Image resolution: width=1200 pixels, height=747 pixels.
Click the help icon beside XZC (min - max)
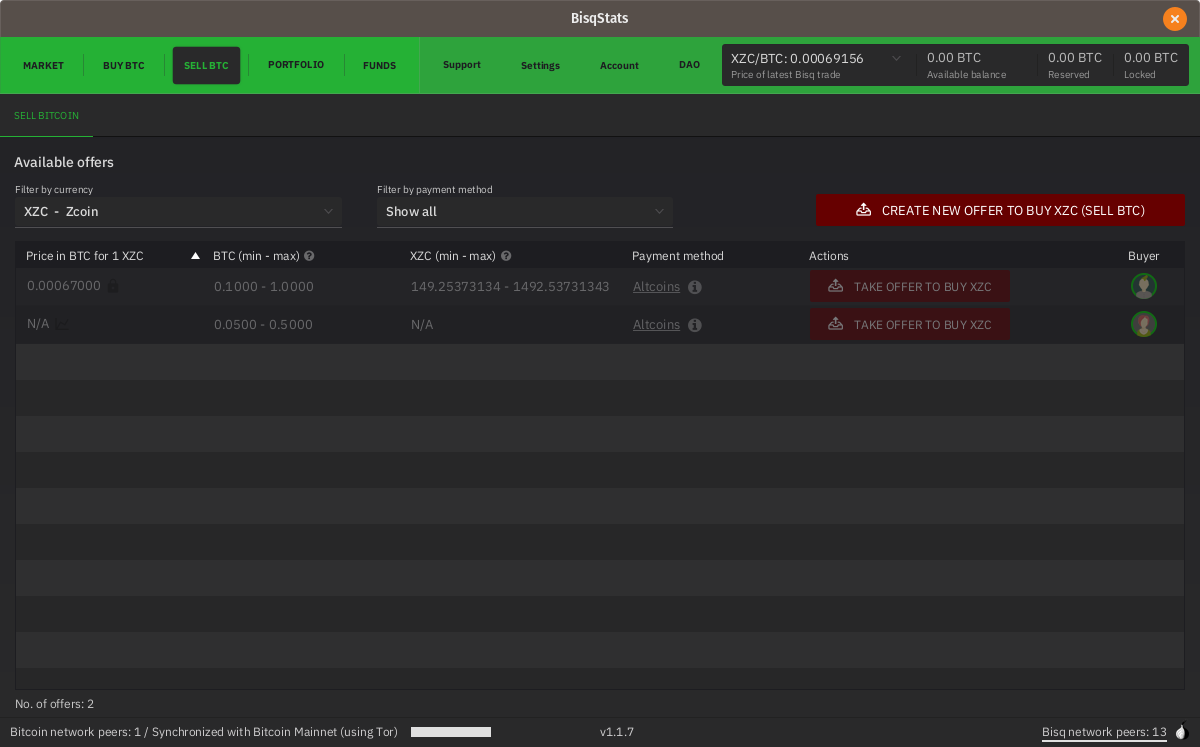pyautogui.click(x=506, y=256)
